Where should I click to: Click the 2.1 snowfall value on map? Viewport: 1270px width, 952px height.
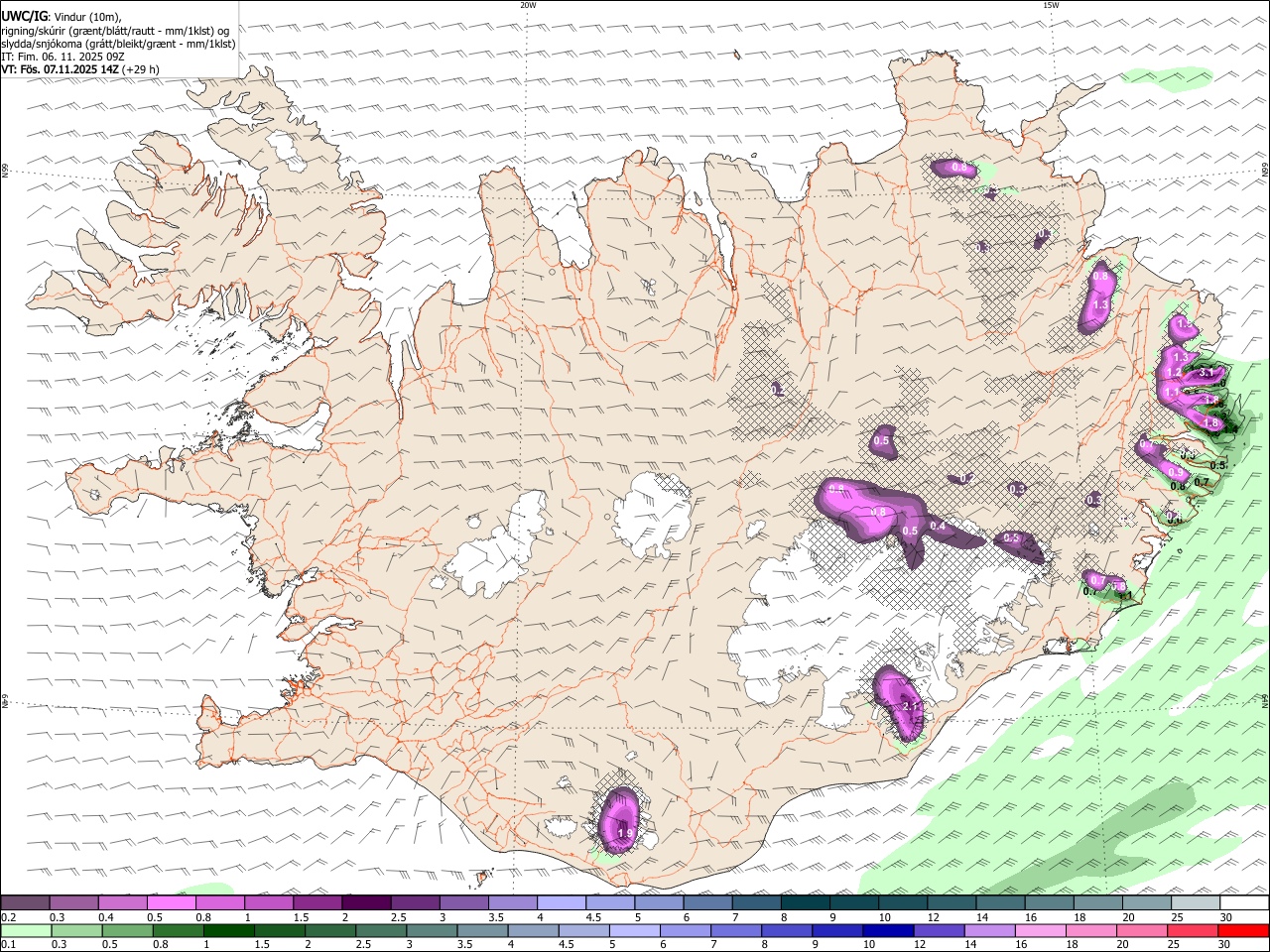pyautogui.click(x=912, y=706)
